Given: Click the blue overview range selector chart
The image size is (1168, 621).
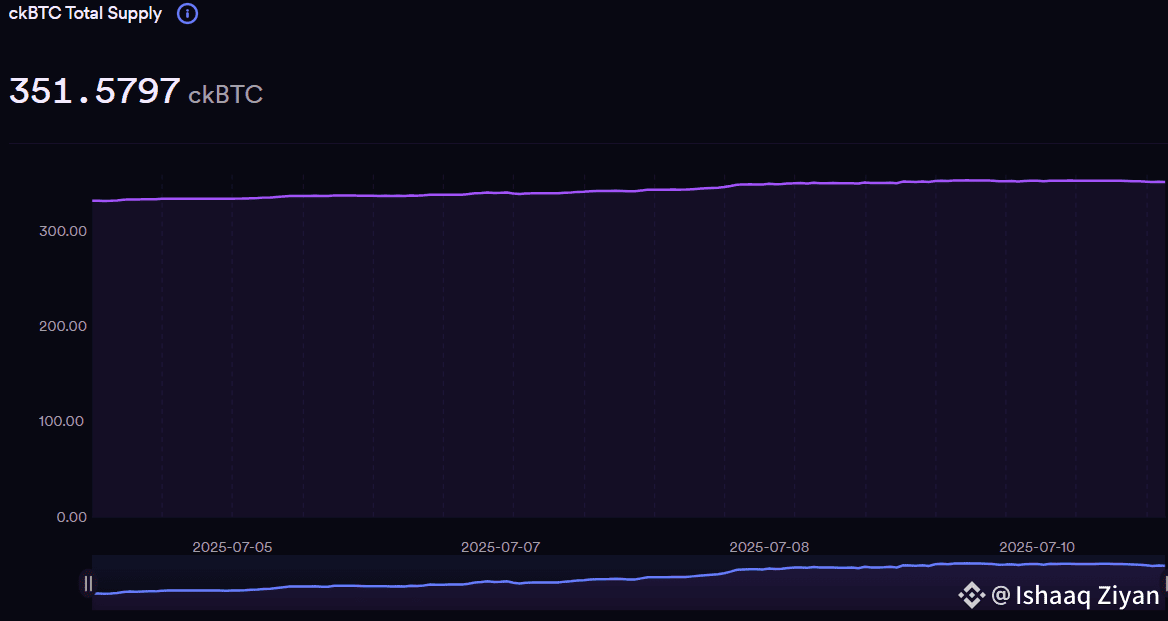Looking at the screenshot, I should pyautogui.click(x=628, y=582).
